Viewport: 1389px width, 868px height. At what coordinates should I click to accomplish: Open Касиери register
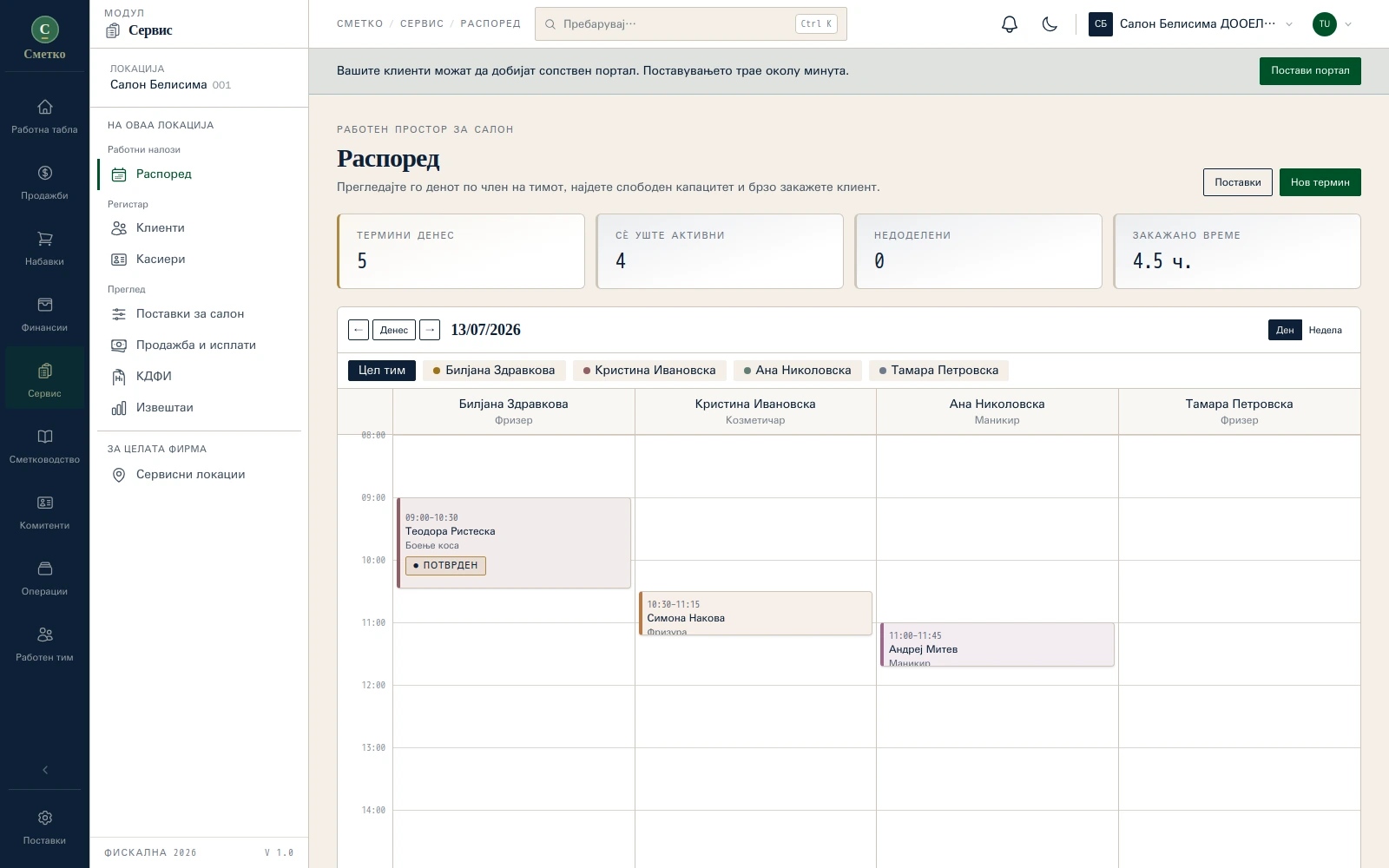click(x=200, y=260)
